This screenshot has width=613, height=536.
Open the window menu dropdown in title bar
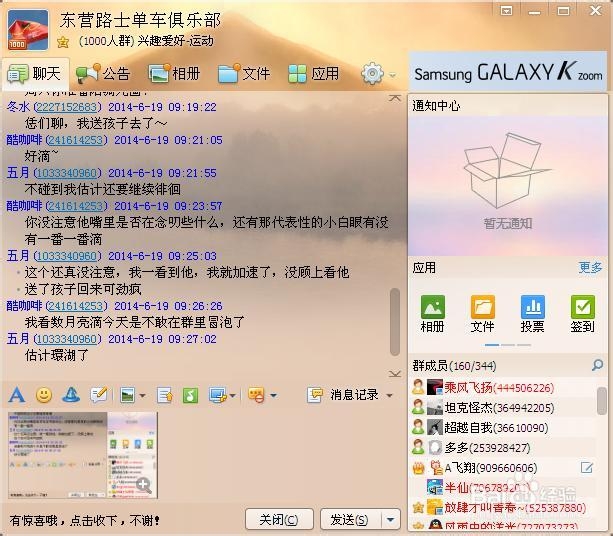pos(507,11)
